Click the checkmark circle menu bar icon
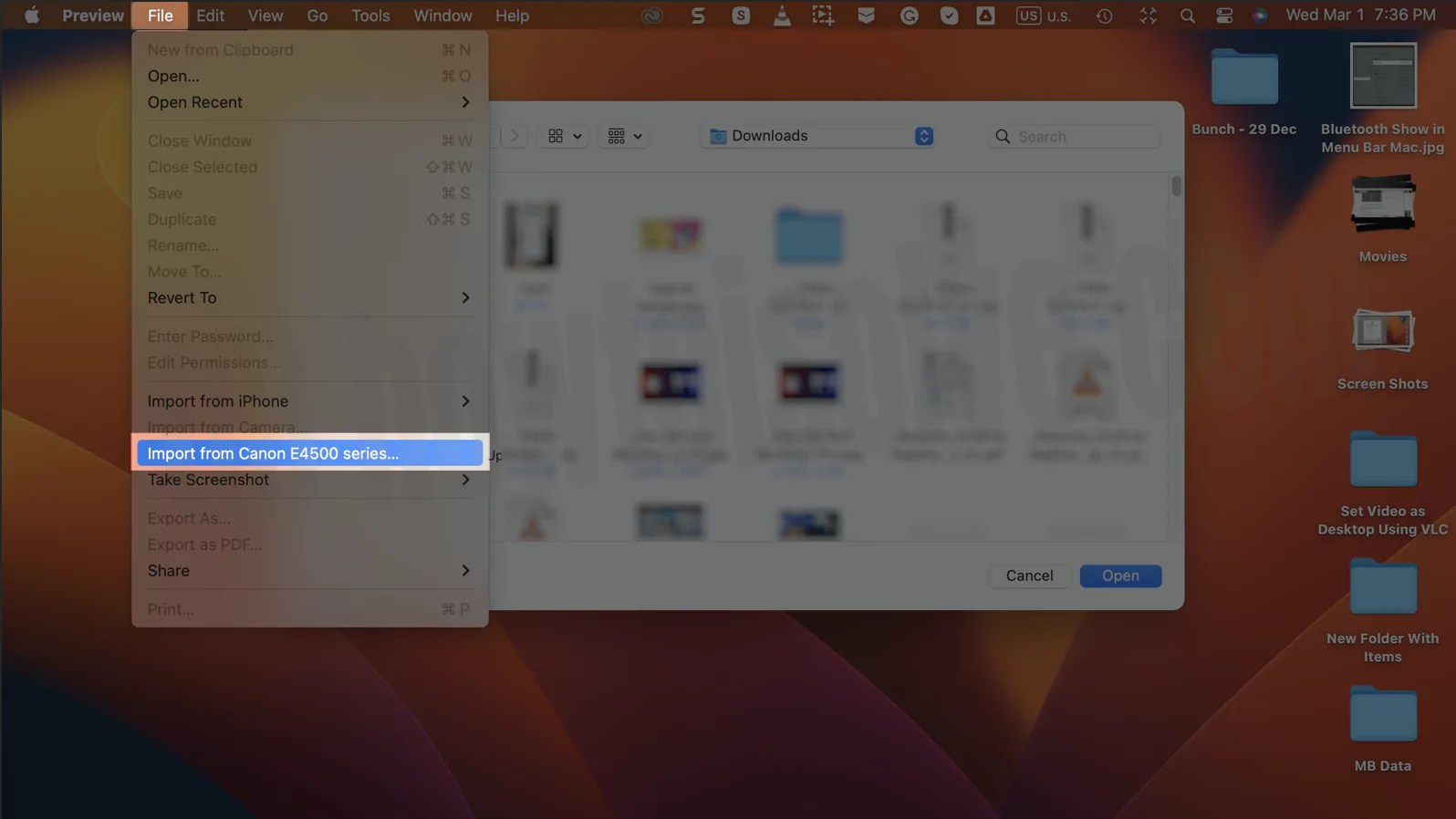Viewport: 1456px width, 819px height. click(949, 16)
